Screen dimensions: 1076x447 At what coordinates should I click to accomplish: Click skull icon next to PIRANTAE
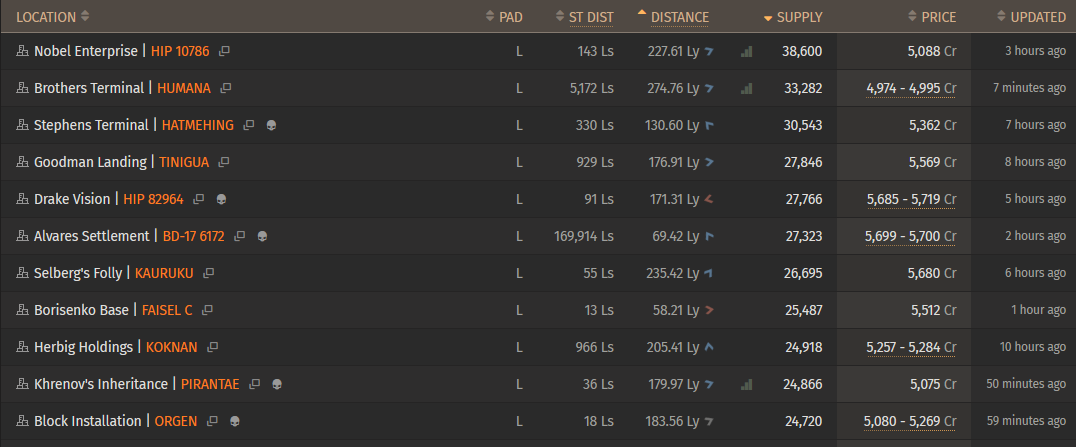coord(277,384)
